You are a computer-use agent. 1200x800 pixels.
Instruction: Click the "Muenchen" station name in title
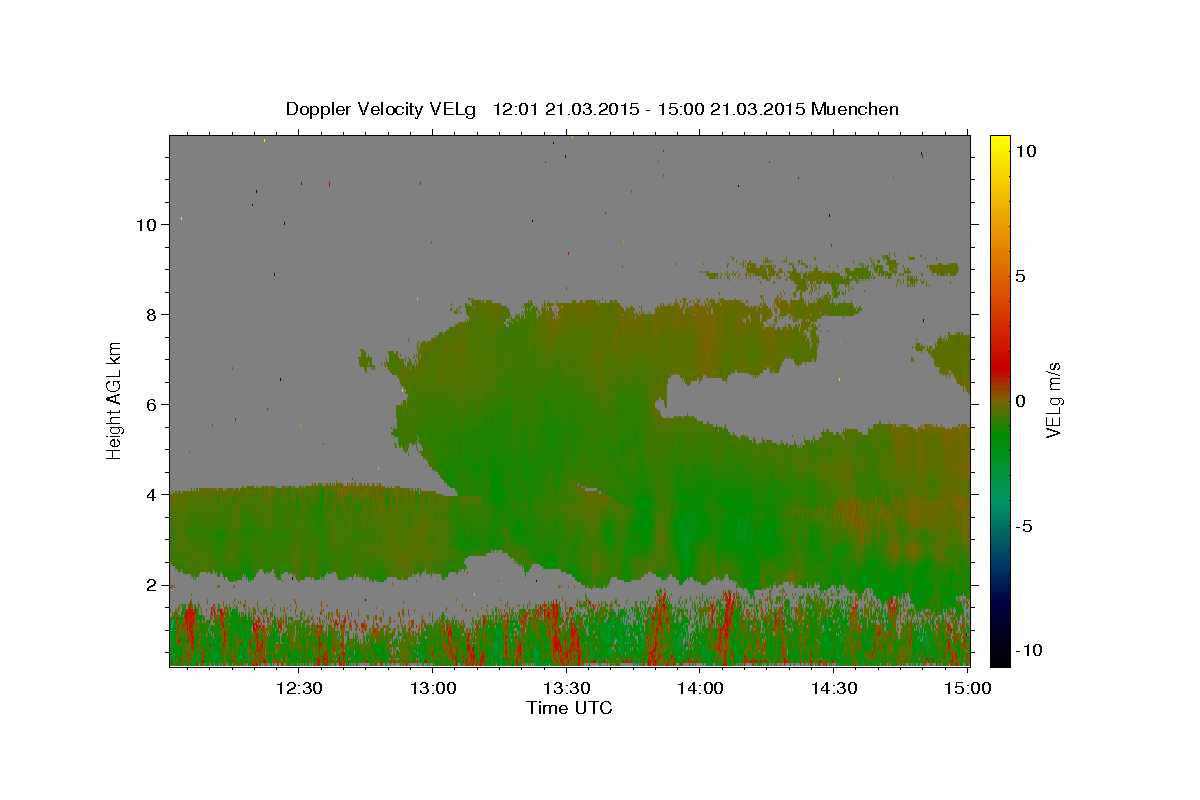click(x=855, y=109)
